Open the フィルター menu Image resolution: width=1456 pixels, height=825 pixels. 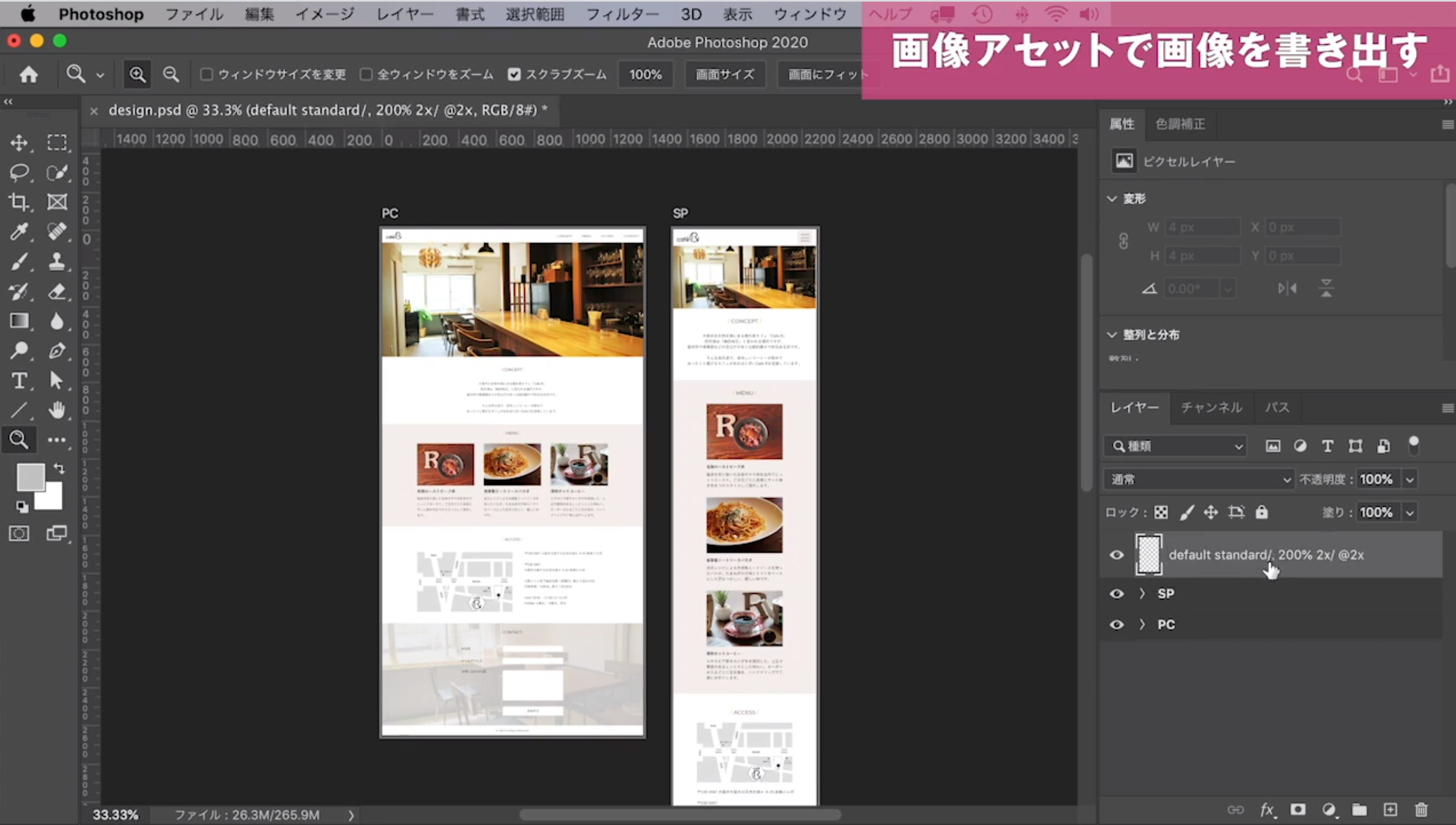click(x=622, y=14)
